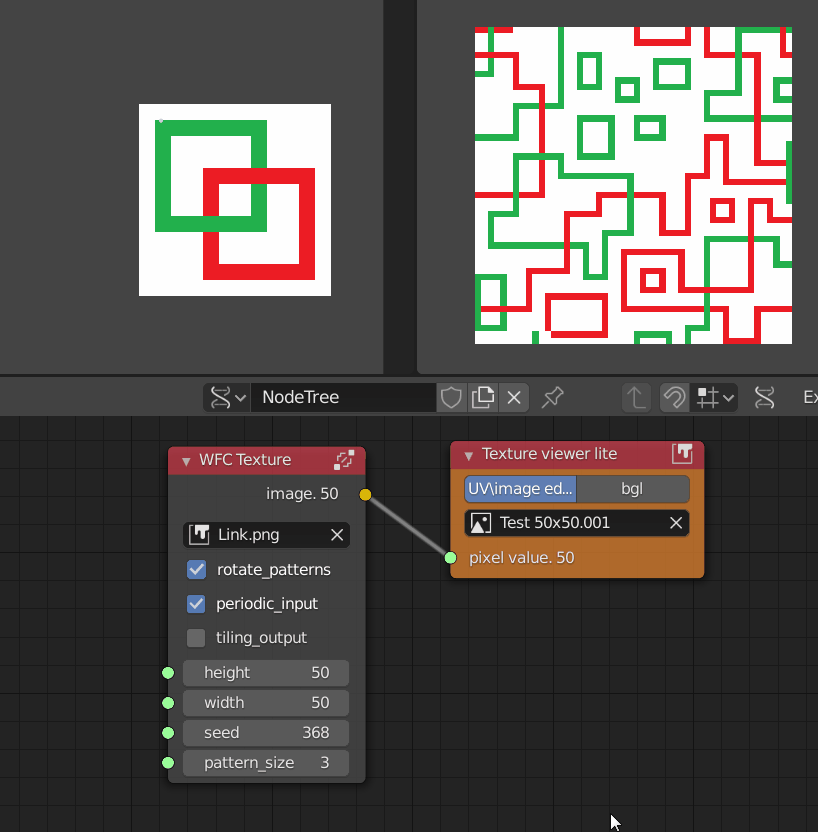Image resolution: width=818 pixels, height=832 pixels.
Task: Go to parent node tree arrow
Action: coord(637,397)
